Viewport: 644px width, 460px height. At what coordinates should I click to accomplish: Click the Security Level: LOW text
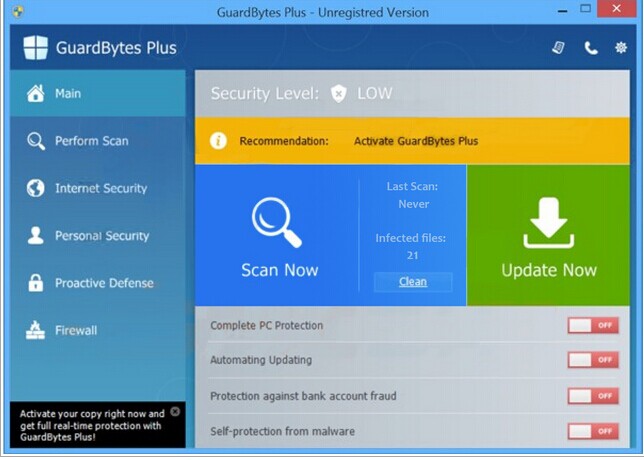click(x=301, y=94)
